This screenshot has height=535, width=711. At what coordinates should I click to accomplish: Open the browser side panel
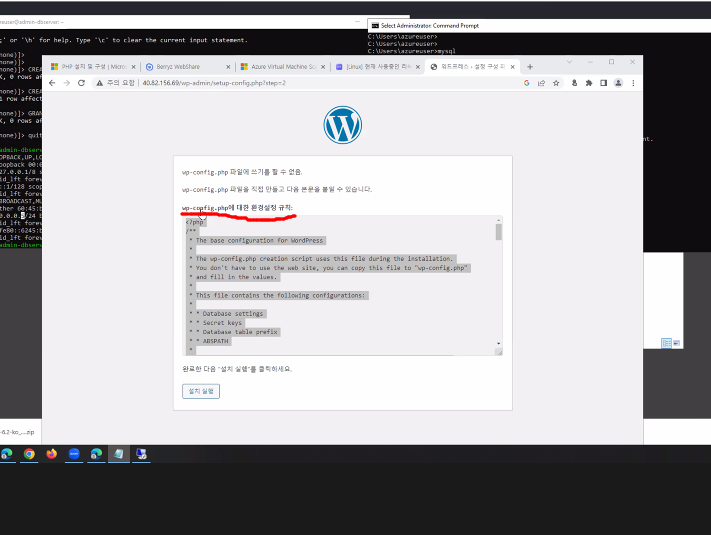tap(604, 83)
